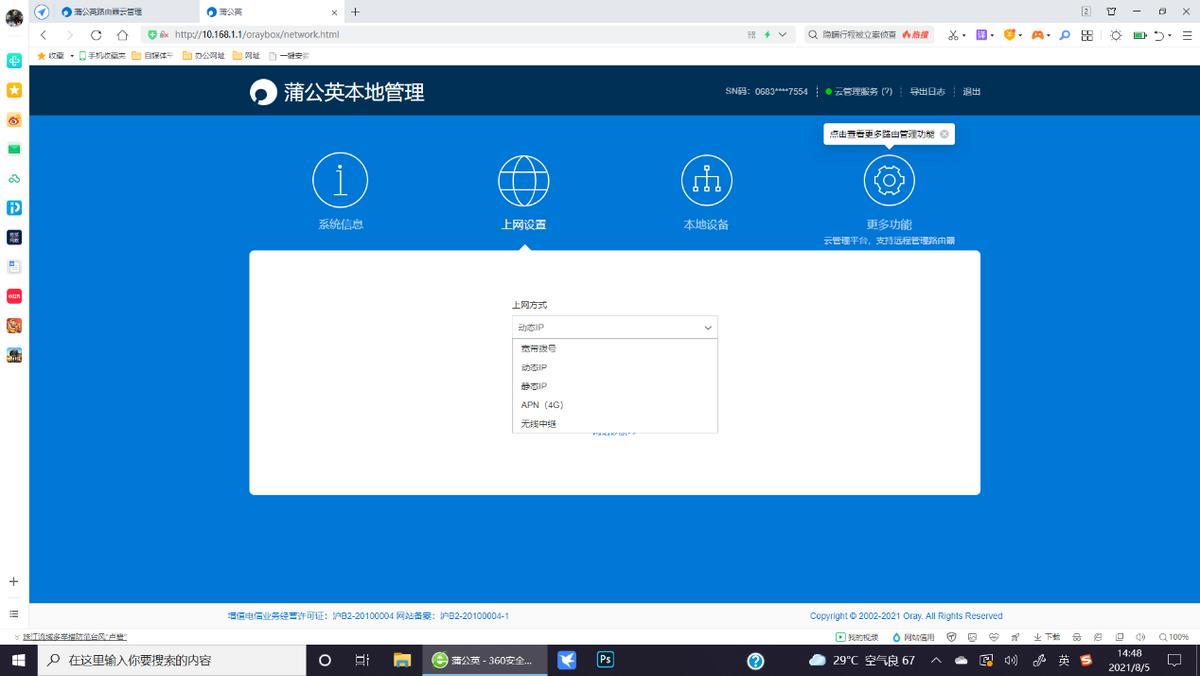Open the 上网方式 dropdown showing 动态IP

coord(614,327)
